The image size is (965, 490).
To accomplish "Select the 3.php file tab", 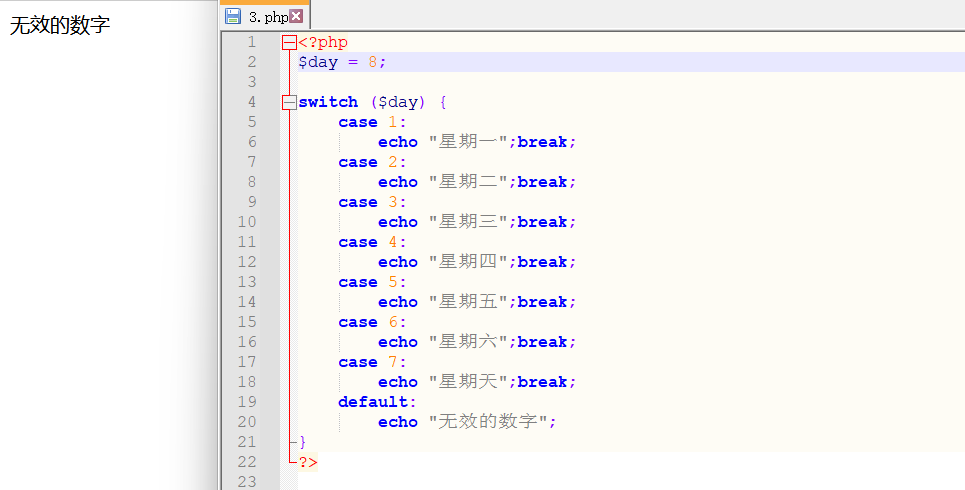I will coord(265,16).
